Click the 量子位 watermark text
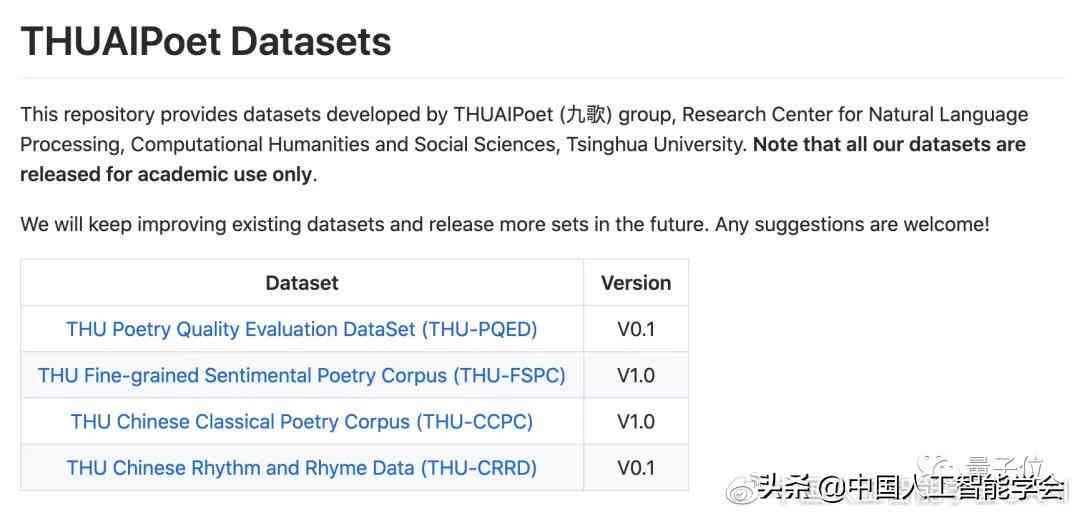1080x516 pixels. point(1004,465)
